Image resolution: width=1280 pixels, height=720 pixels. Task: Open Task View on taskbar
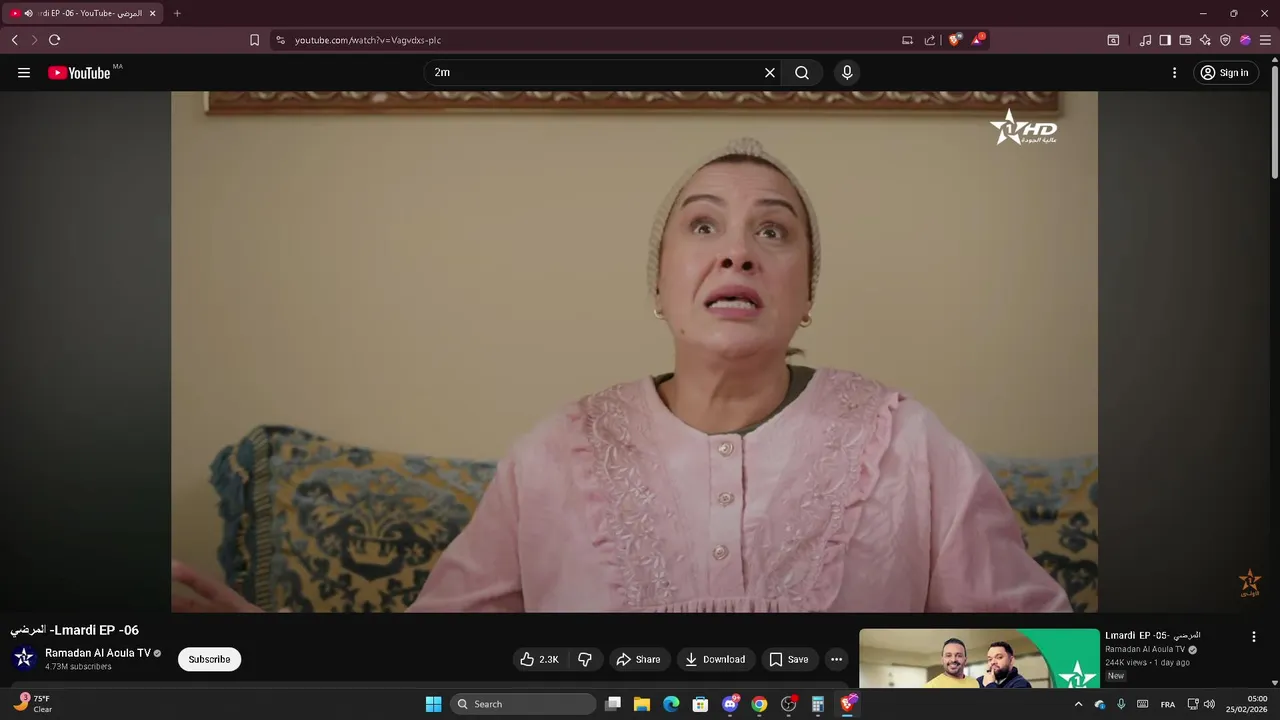[613, 704]
